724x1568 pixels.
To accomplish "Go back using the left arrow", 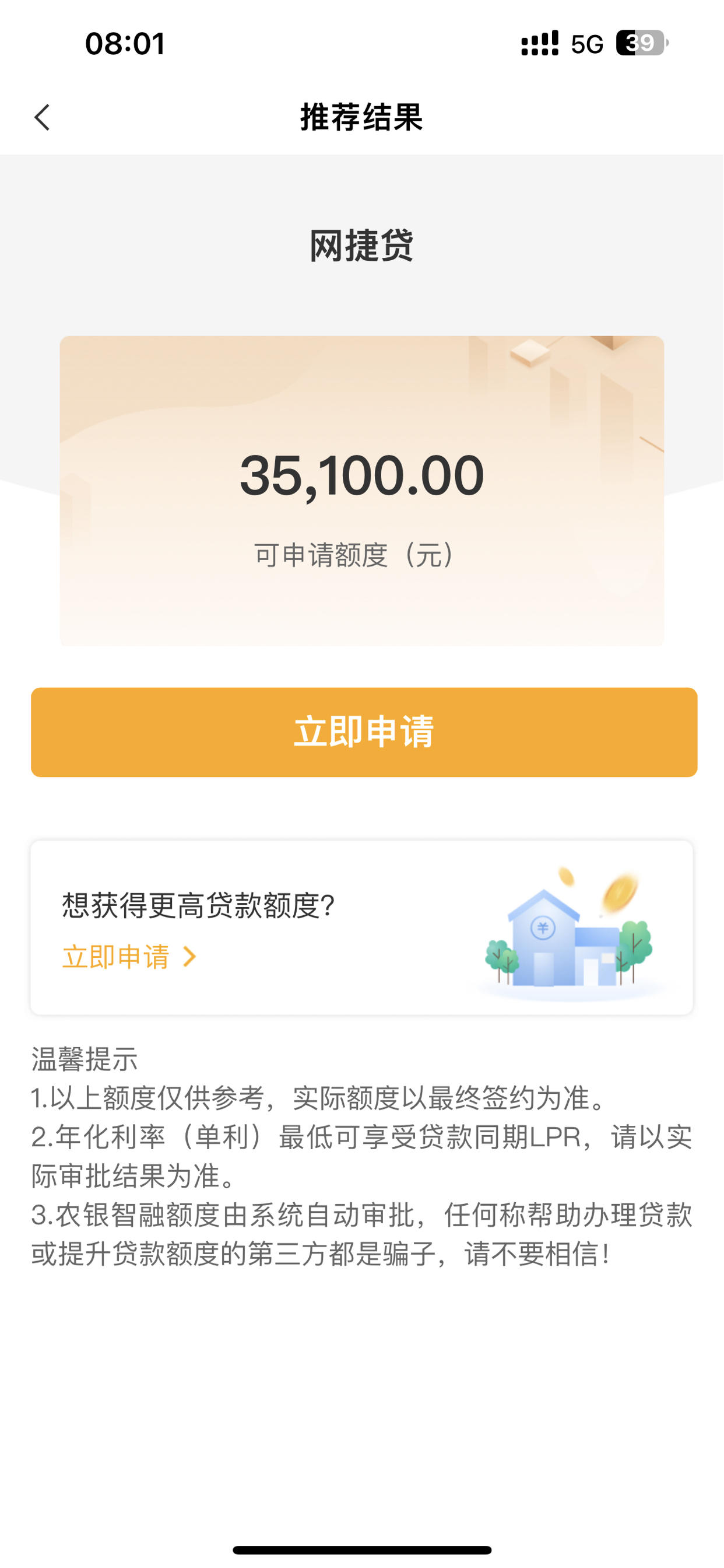I will pos(42,117).
